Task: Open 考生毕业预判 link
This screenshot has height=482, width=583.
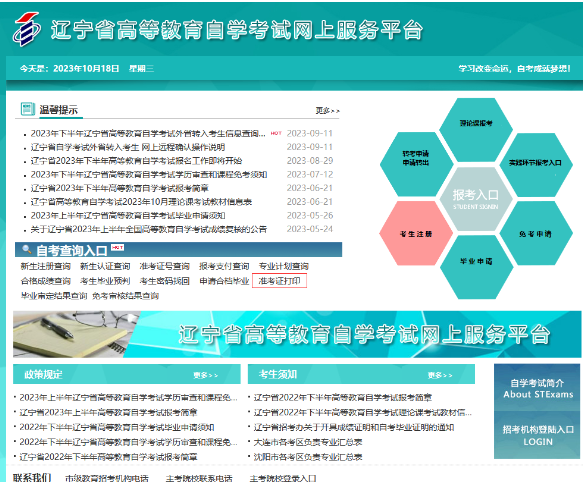Action: coord(105,281)
